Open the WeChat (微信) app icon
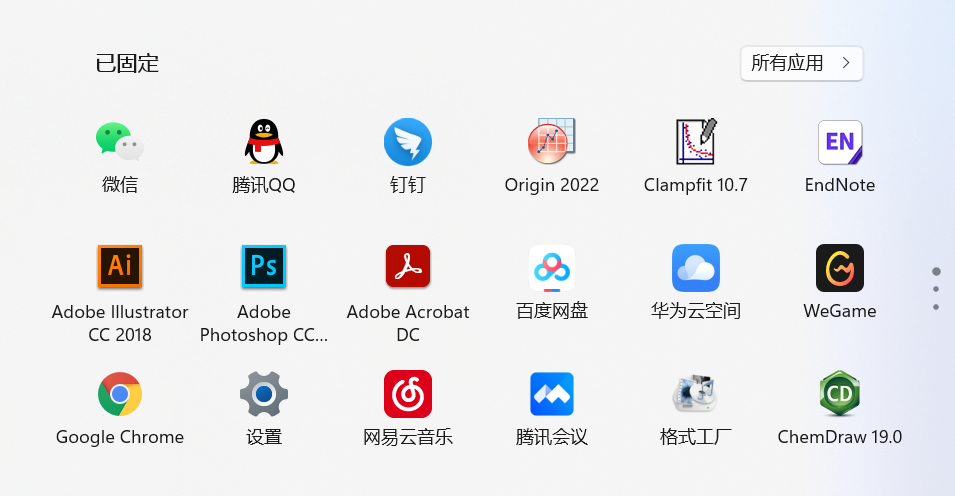This screenshot has width=955, height=496. click(120, 141)
